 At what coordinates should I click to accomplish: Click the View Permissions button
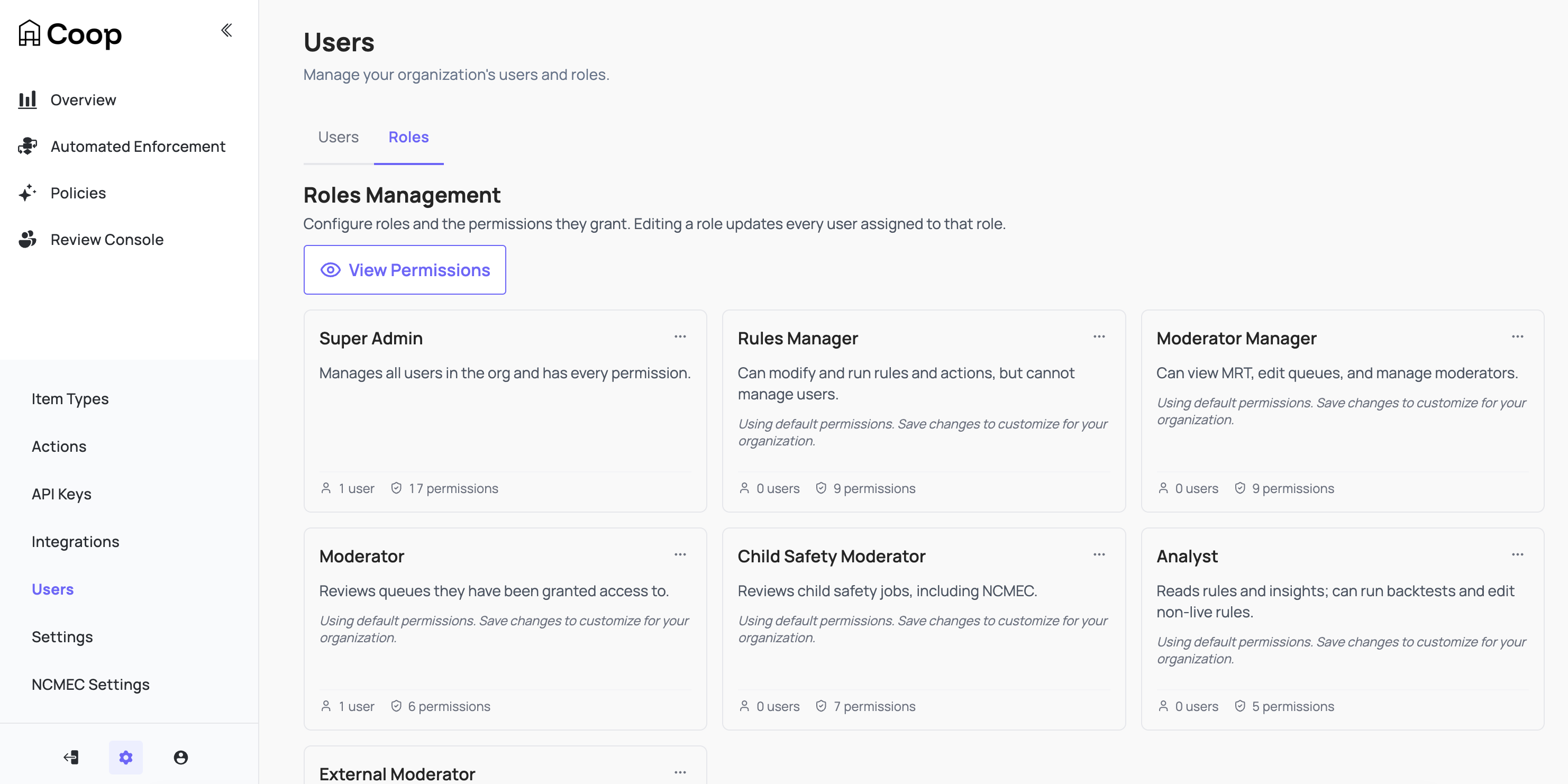pyautogui.click(x=405, y=270)
